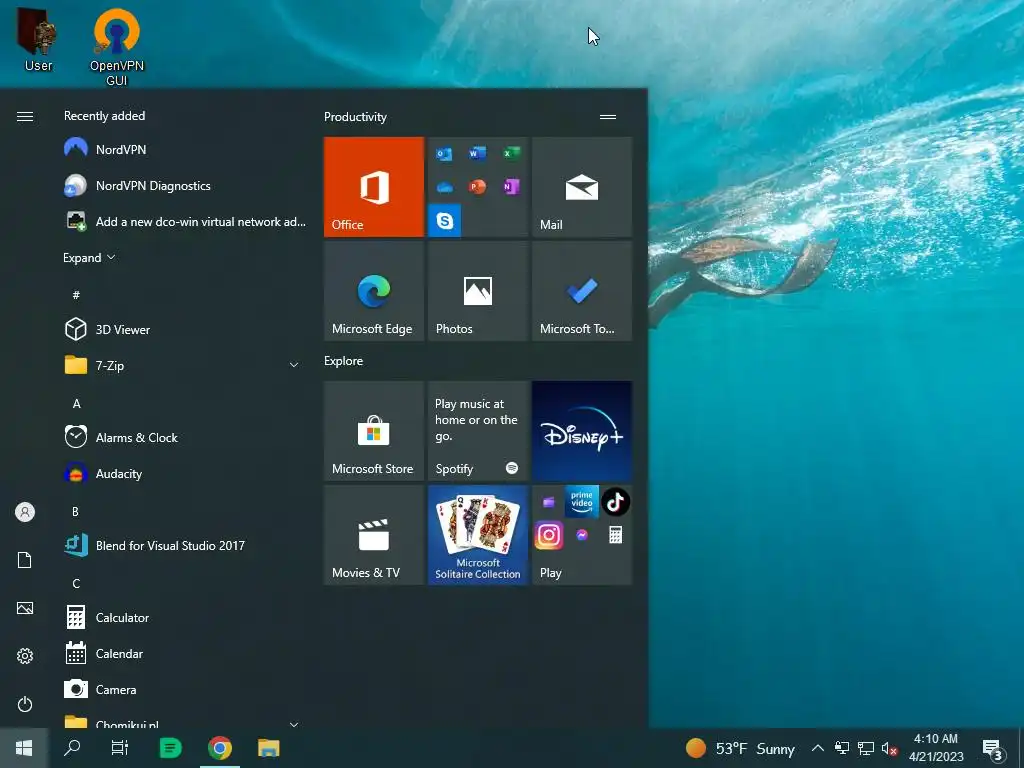Screen dimensions: 1024x768
Task: Open Microsoft Solitaire Collection tile
Action: click(478, 535)
